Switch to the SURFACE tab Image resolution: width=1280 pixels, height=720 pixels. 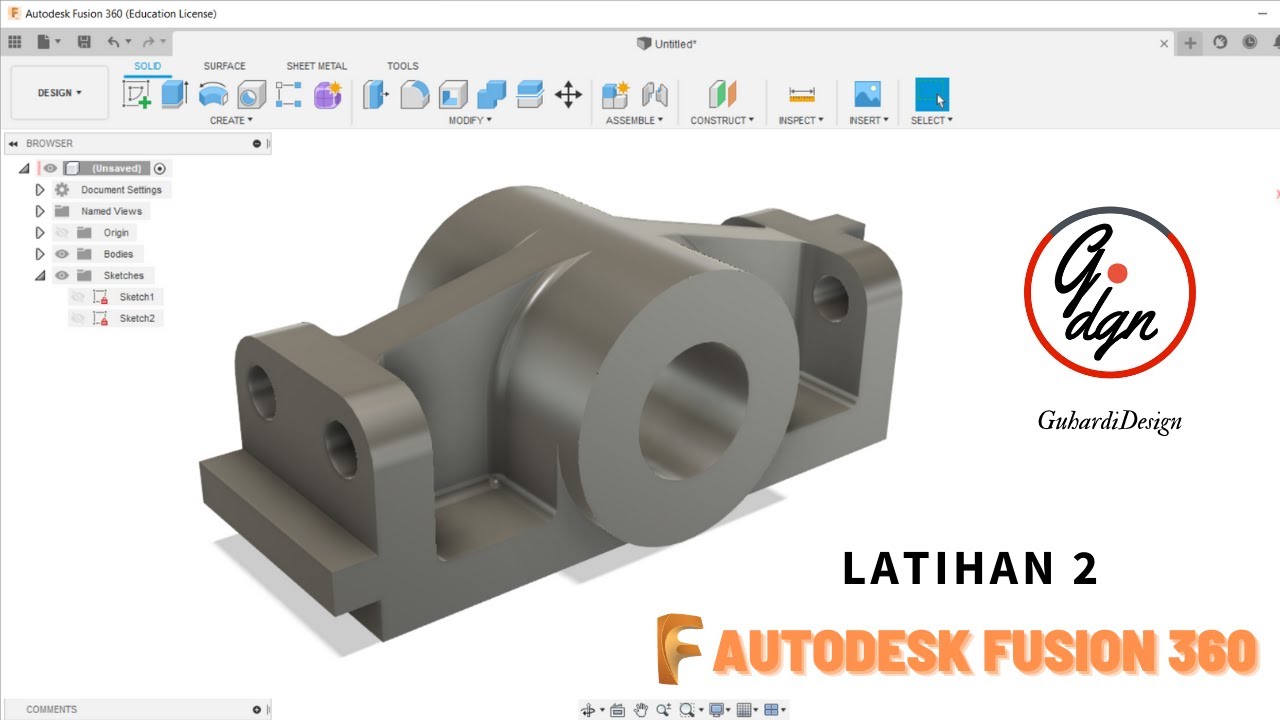click(224, 66)
